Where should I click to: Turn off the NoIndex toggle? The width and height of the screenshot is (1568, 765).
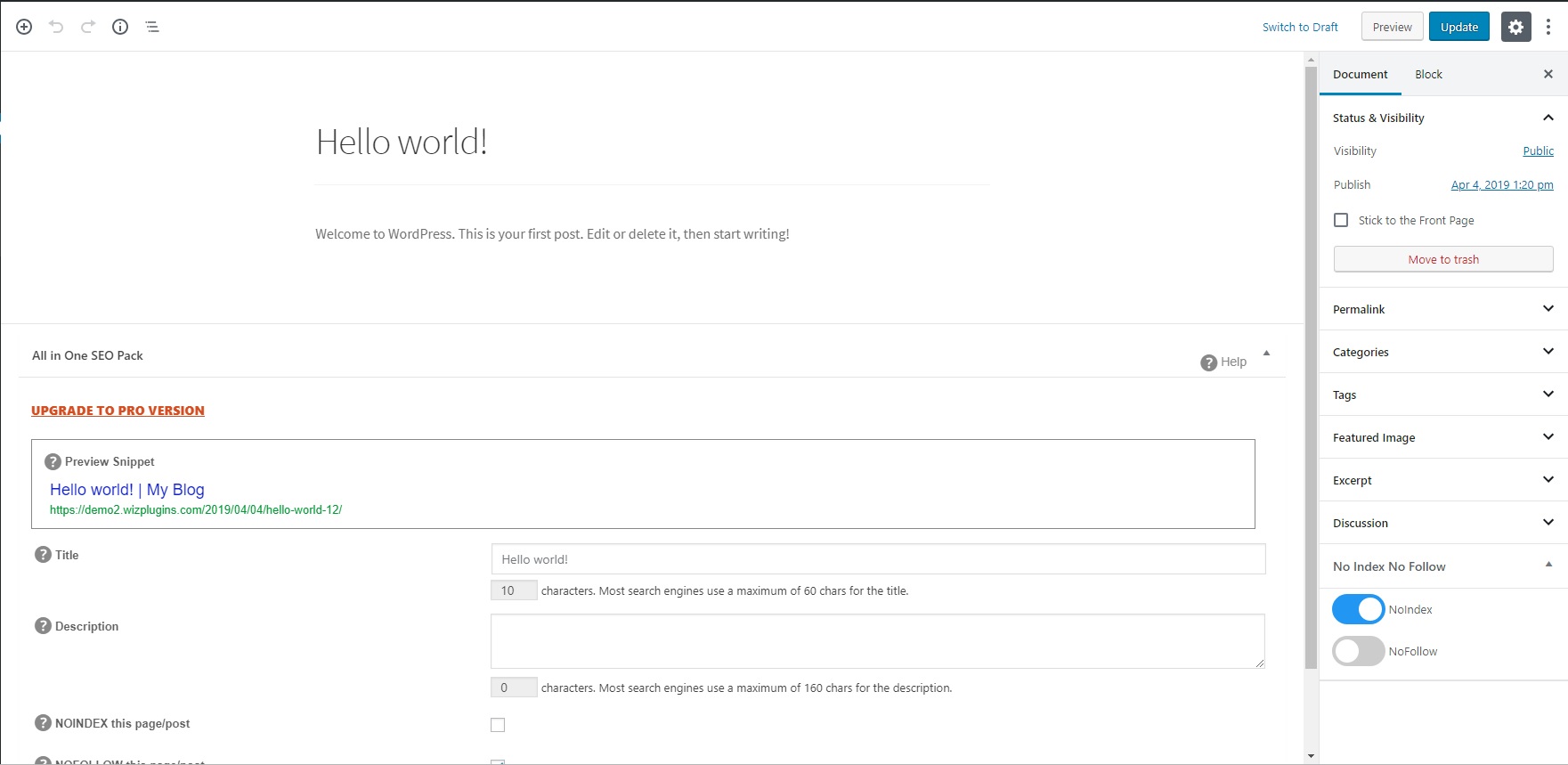tap(1358, 609)
